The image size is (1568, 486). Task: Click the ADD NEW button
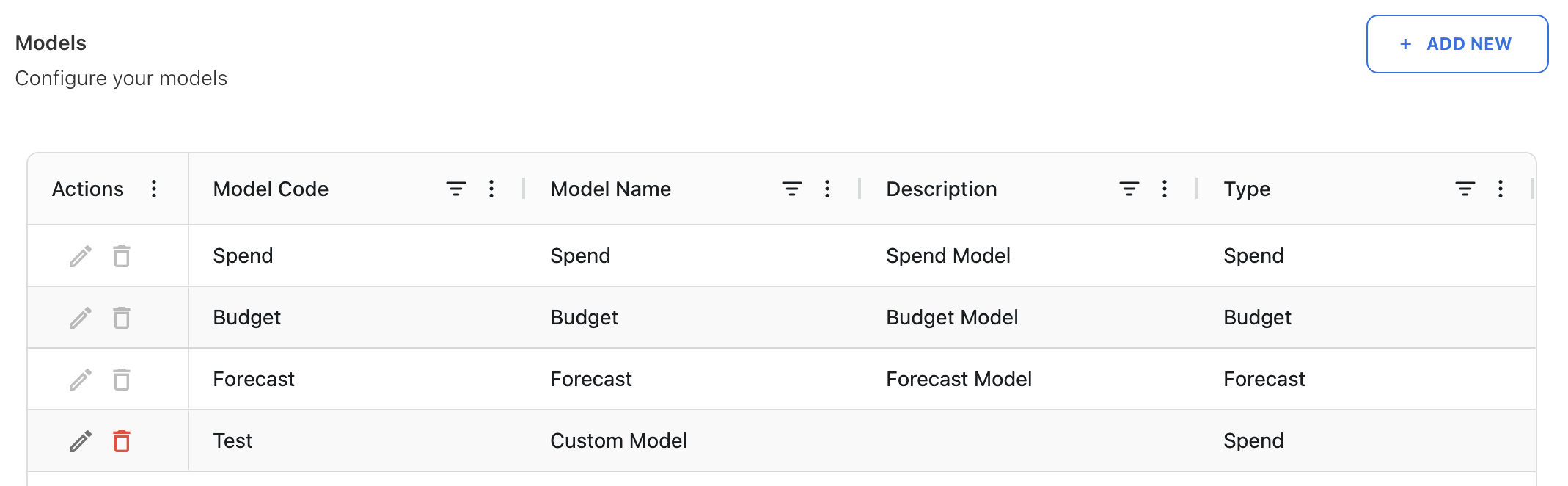[1457, 43]
